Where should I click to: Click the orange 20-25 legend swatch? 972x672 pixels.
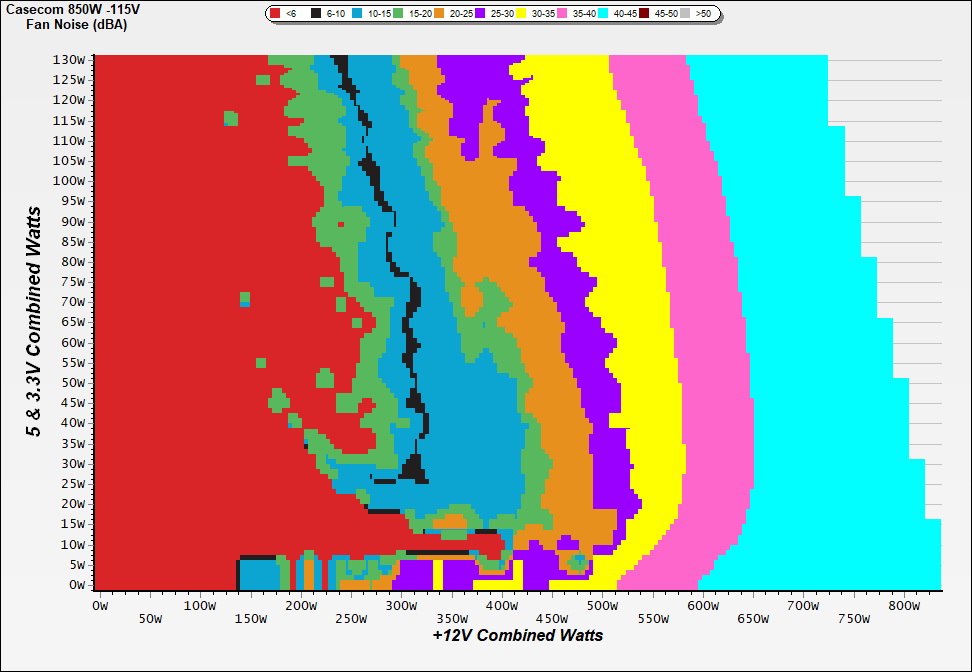pos(440,14)
